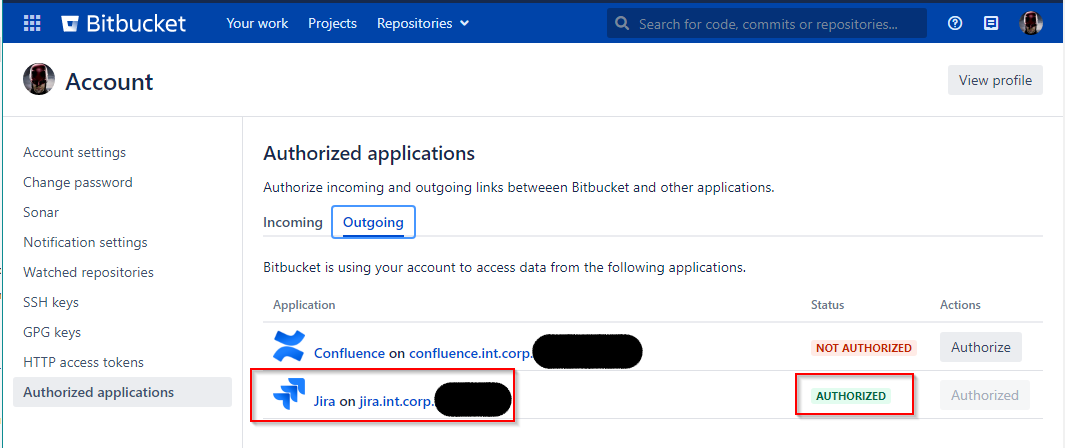Screen dimensions: 1065x448
Task: Click the account avatar beside Account heading
Action: tap(39, 80)
